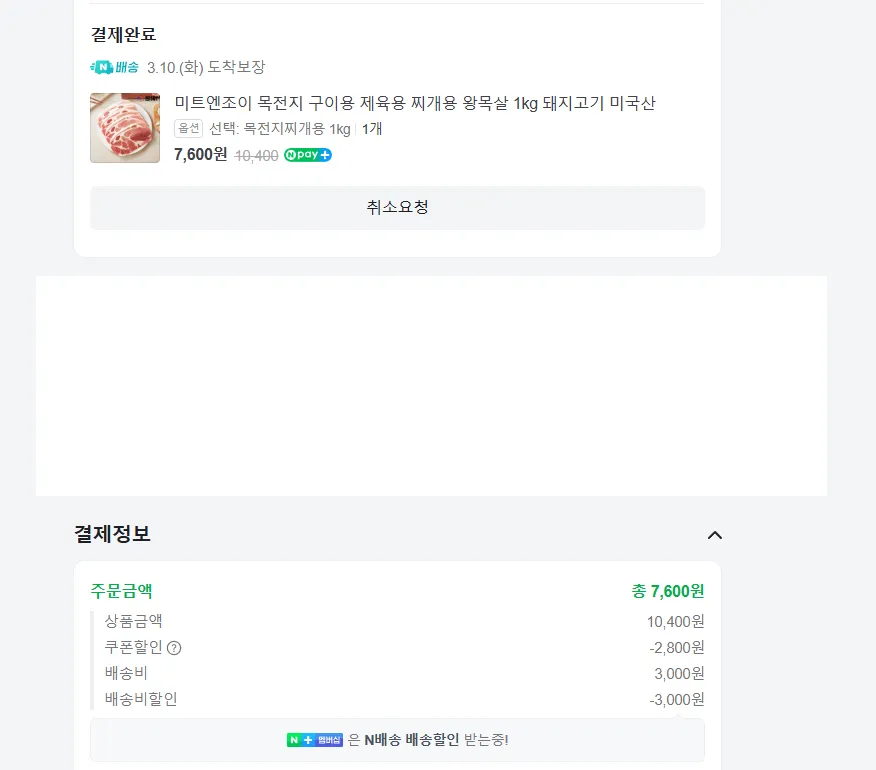Viewport: 876px width, 770px height.
Task: Click the 선택: 목전지찌개용 1kg option text
Action: (279, 129)
